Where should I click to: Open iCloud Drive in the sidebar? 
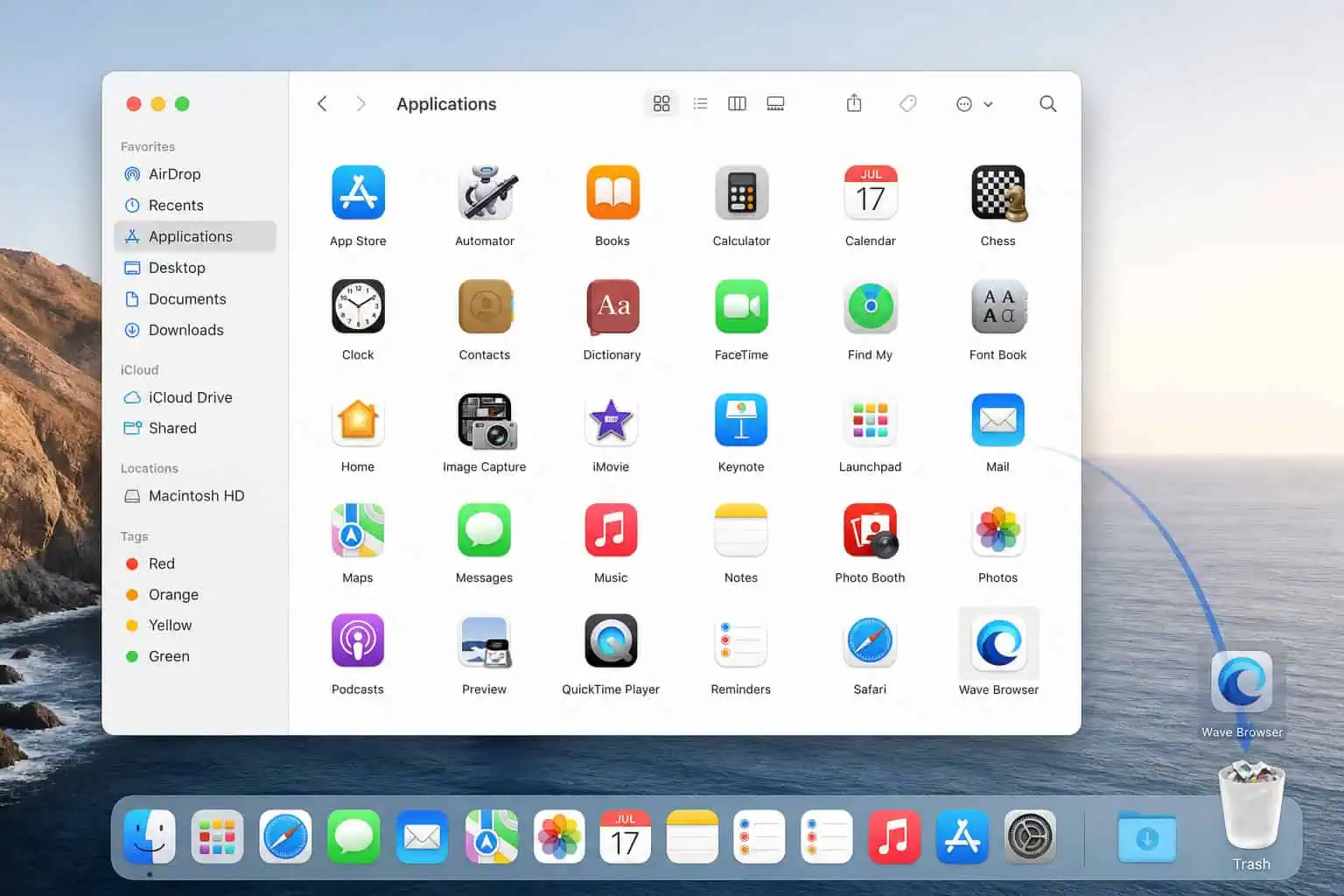(x=195, y=397)
